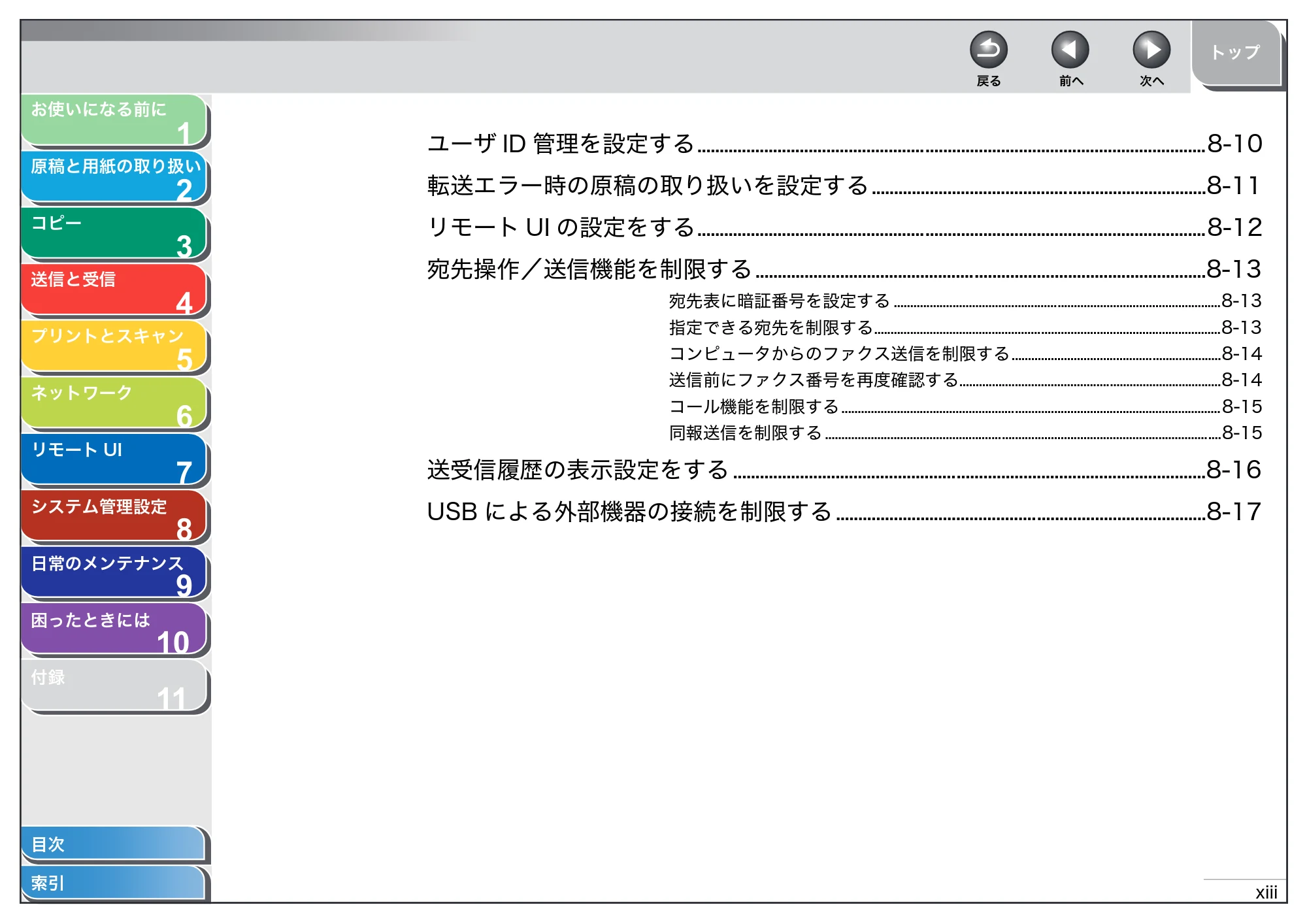Select ネットワーク chapter 6 tab
1307x924 pixels.
(x=114, y=403)
